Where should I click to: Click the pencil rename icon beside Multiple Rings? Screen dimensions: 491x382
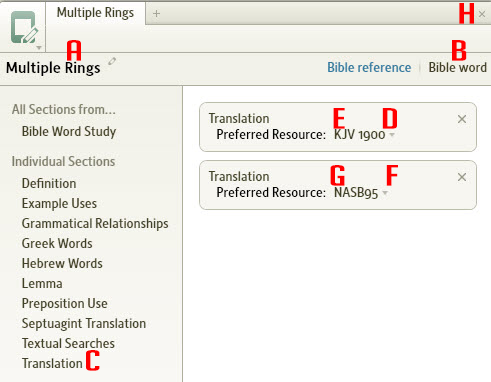pyautogui.click(x=112, y=61)
